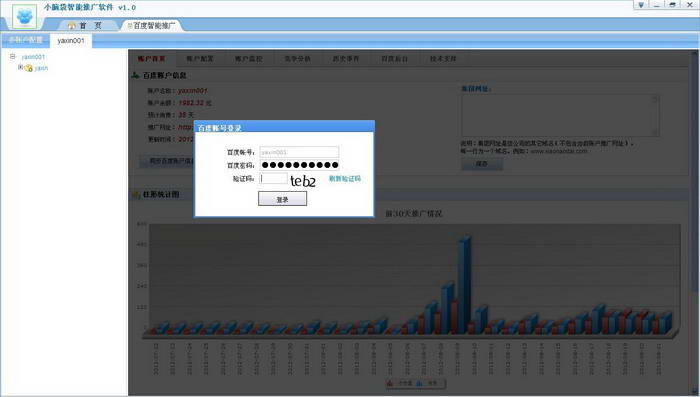This screenshot has width=700, height=397.
Task: Click the home tab house icon
Action: (71, 26)
